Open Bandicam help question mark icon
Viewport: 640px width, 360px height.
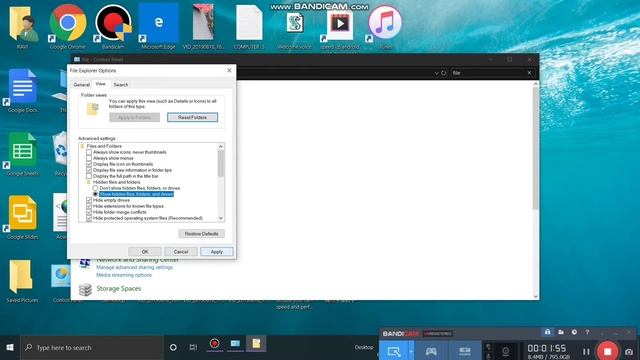pos(587,332)
